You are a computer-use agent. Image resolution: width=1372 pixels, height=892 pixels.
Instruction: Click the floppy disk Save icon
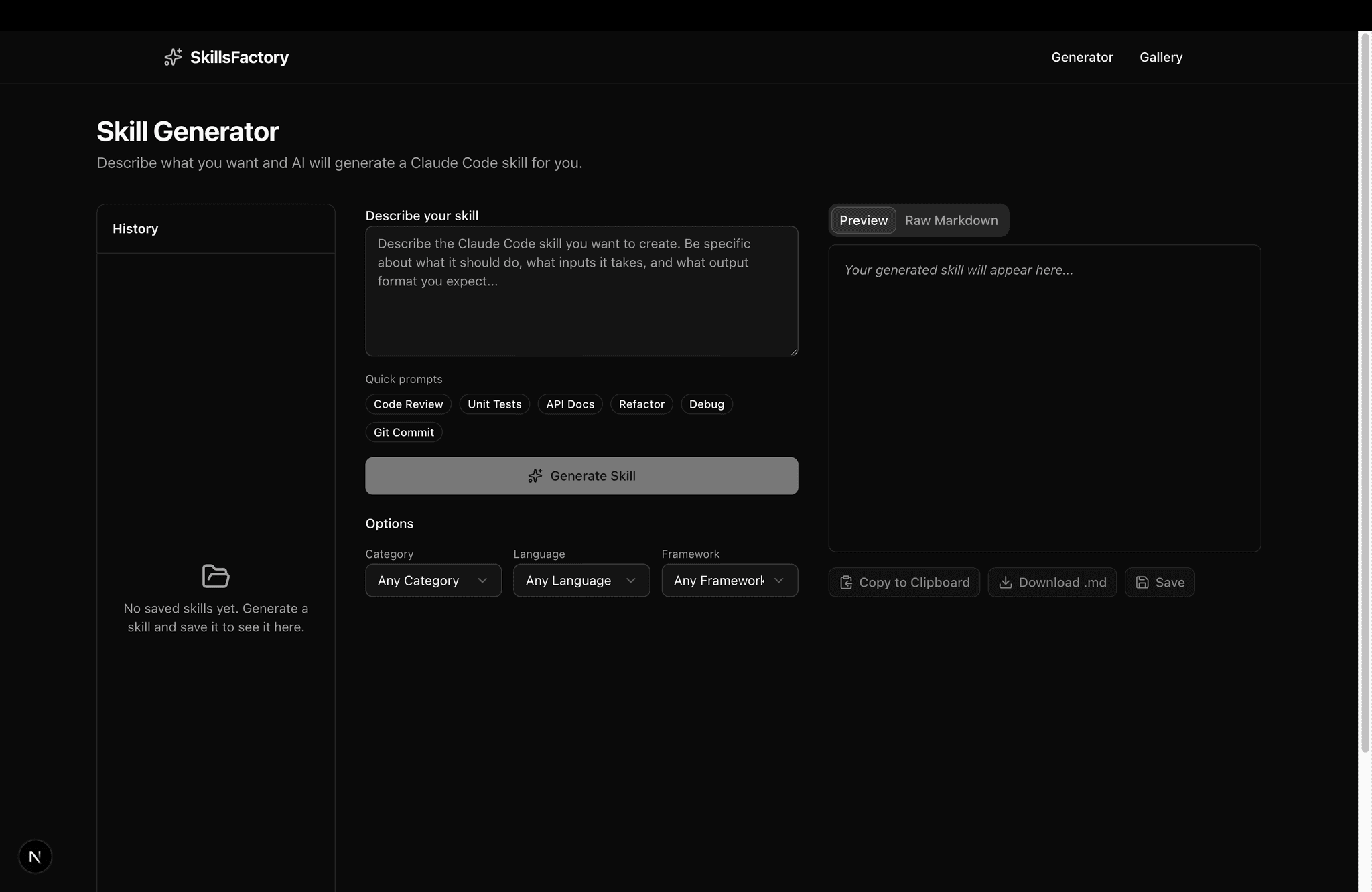(1142, 583)
